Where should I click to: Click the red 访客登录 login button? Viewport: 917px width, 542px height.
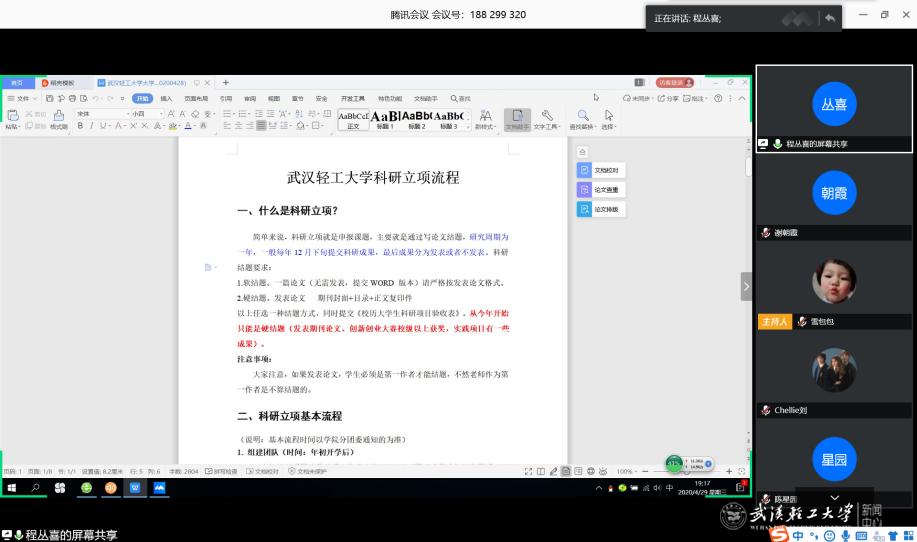675,82
